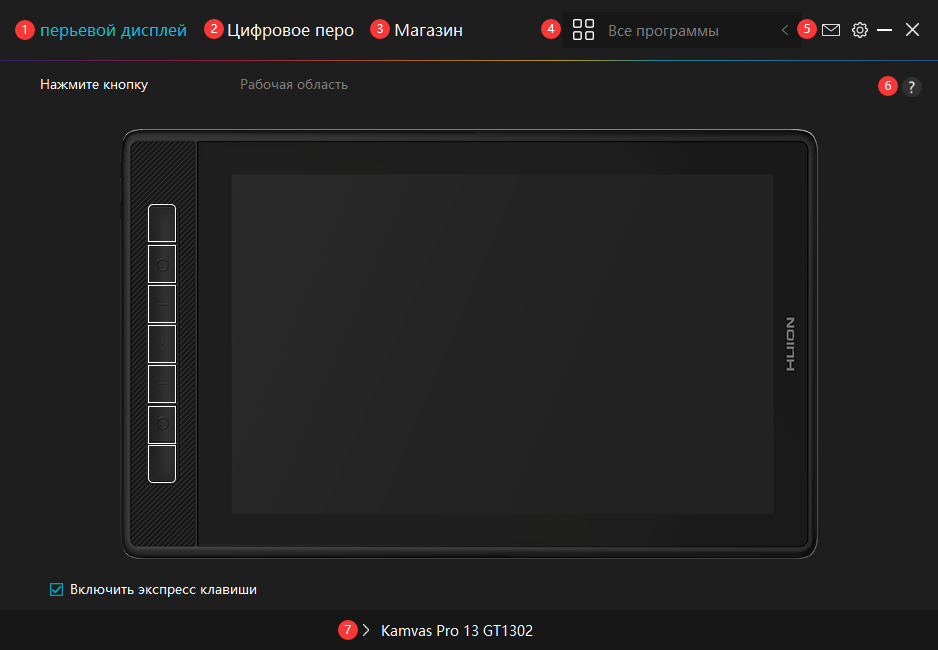Image resolution: width=938 pixels, height=650 pixels.
Task: Open the Все программы dropdown
Action: point(663,31)
